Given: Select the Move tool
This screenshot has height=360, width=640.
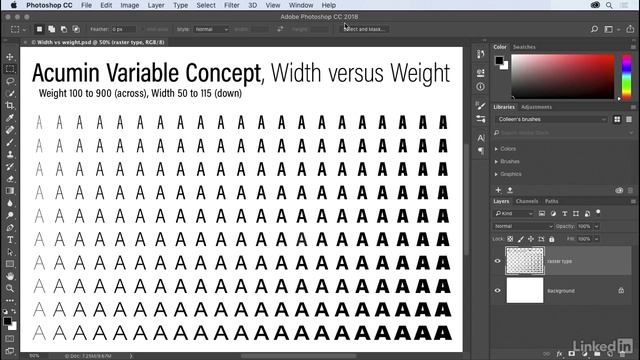Looking at the screenshot, I should [10, 57].
